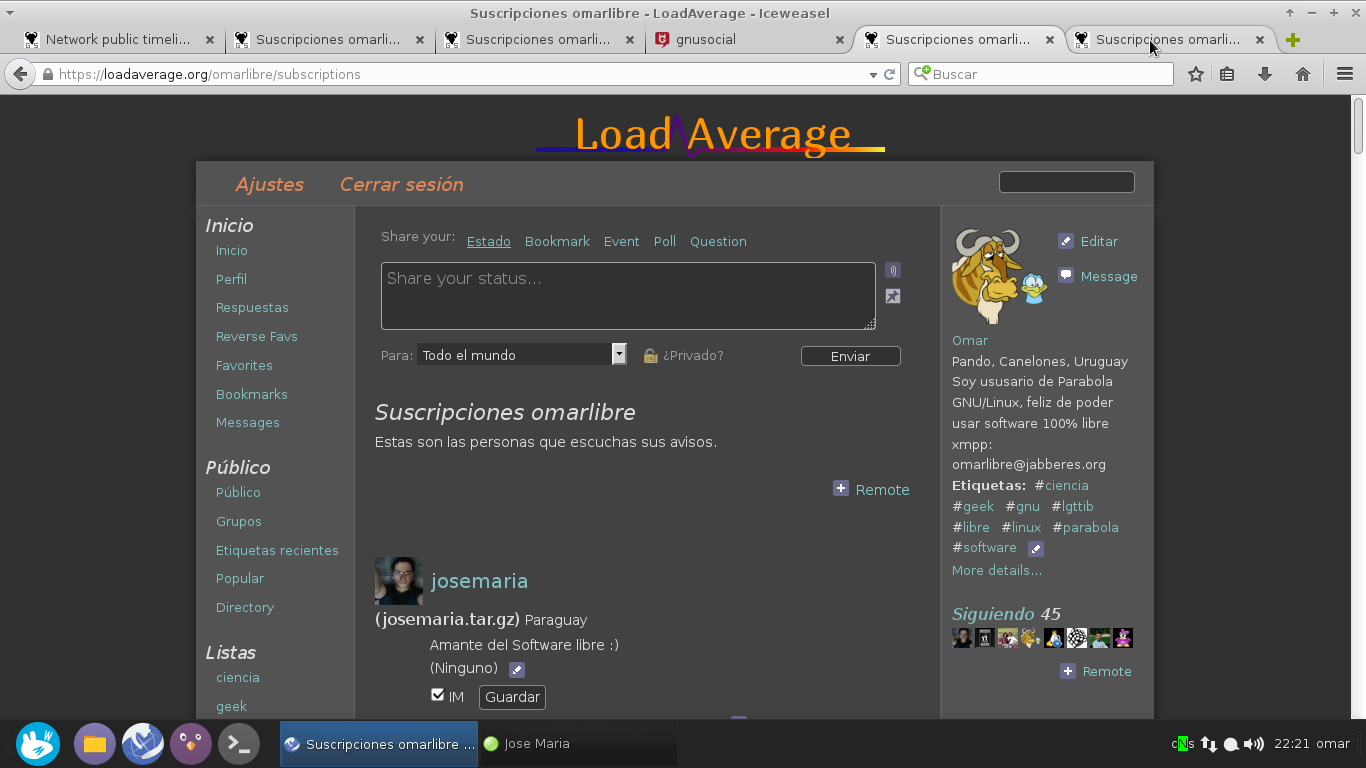
Task: Open Grupos link
Action: click(239, 521)
